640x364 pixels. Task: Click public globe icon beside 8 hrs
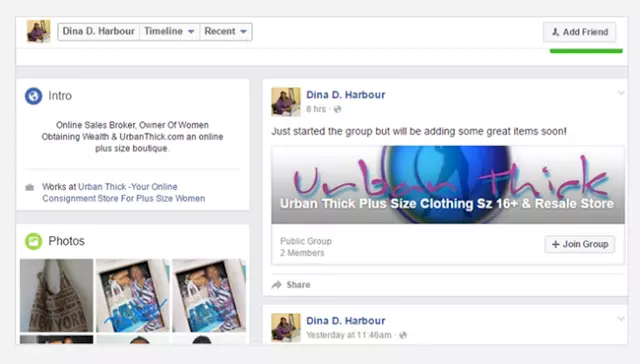coord(338,109)
